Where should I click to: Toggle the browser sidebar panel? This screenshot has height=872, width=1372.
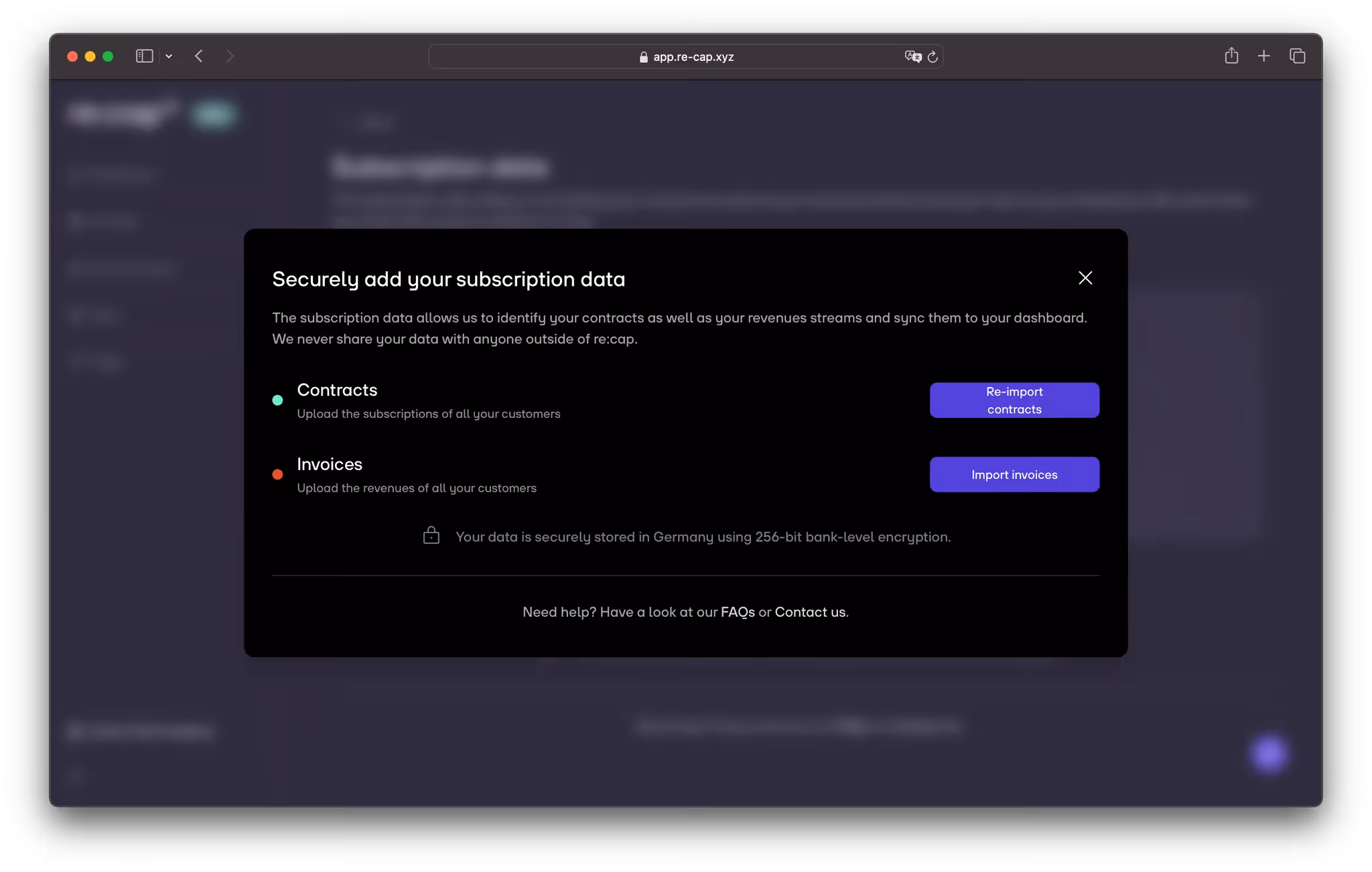145,56
